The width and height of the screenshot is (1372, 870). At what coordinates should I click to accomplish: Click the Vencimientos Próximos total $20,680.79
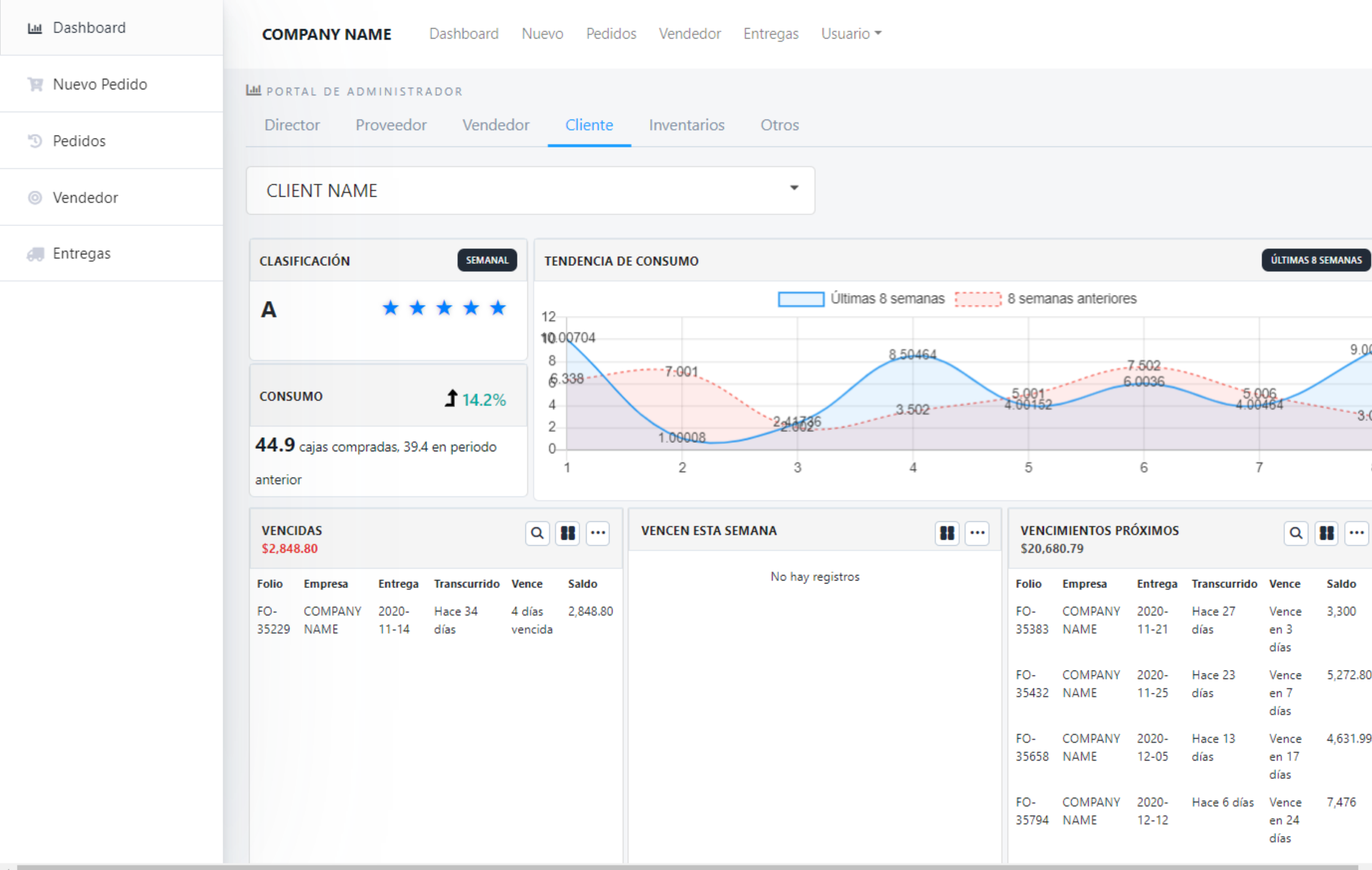click(x=1052, y=549)
